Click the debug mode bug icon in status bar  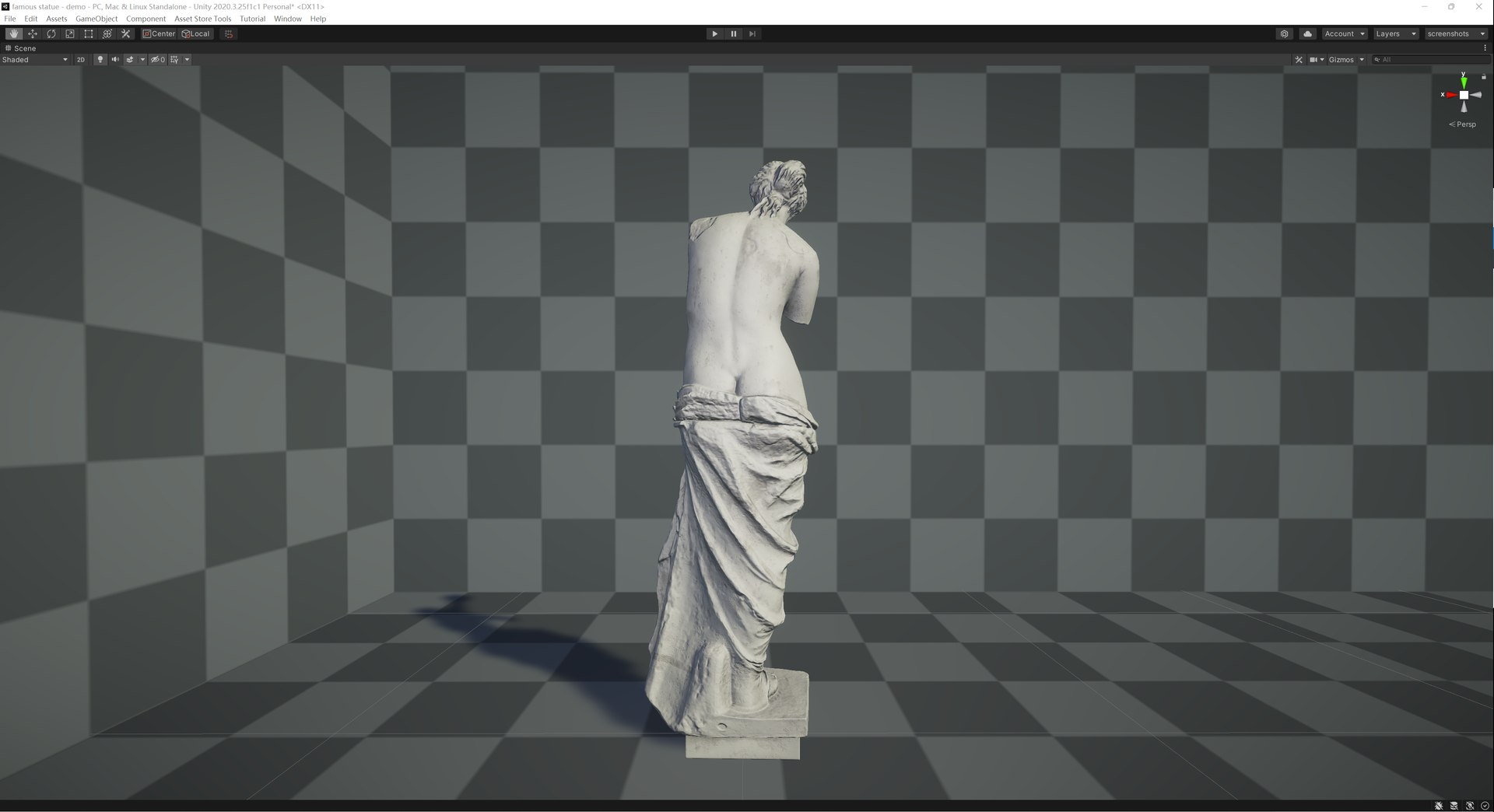(x=1440, y=806)
